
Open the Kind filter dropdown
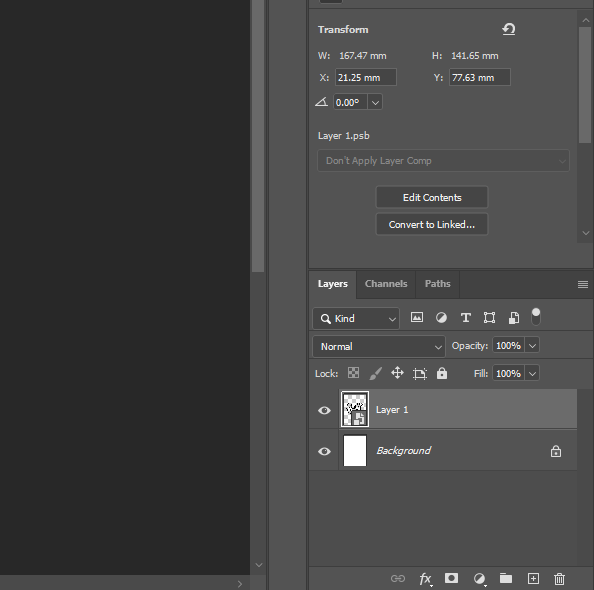pos(356,318)
